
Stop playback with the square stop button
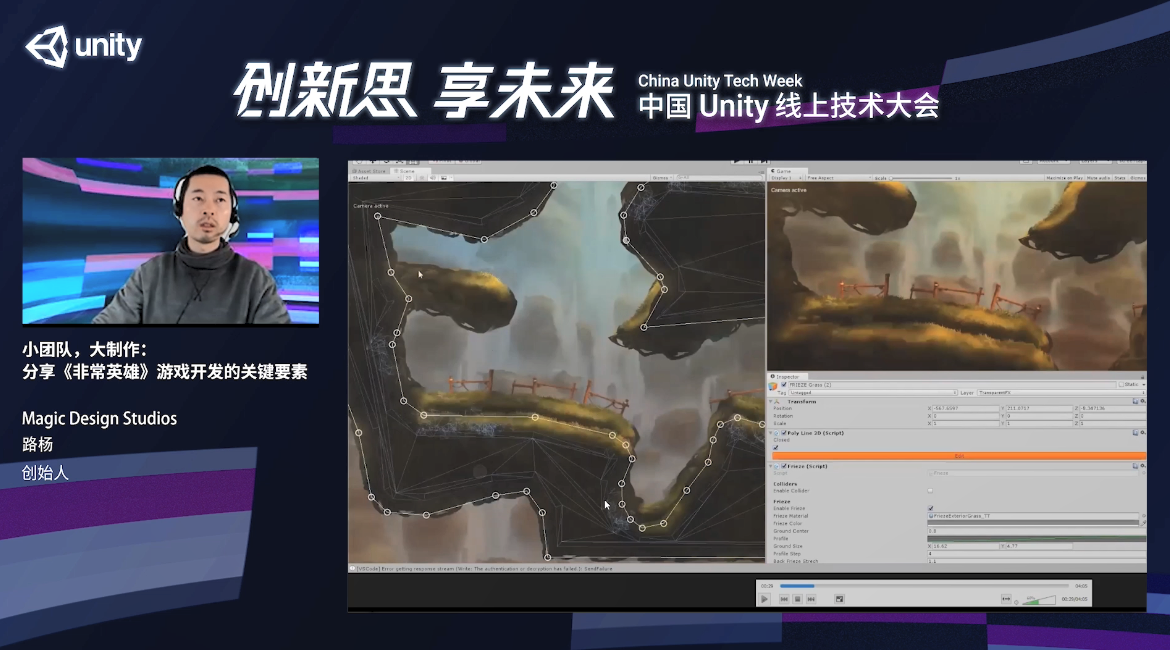point(798,599)
